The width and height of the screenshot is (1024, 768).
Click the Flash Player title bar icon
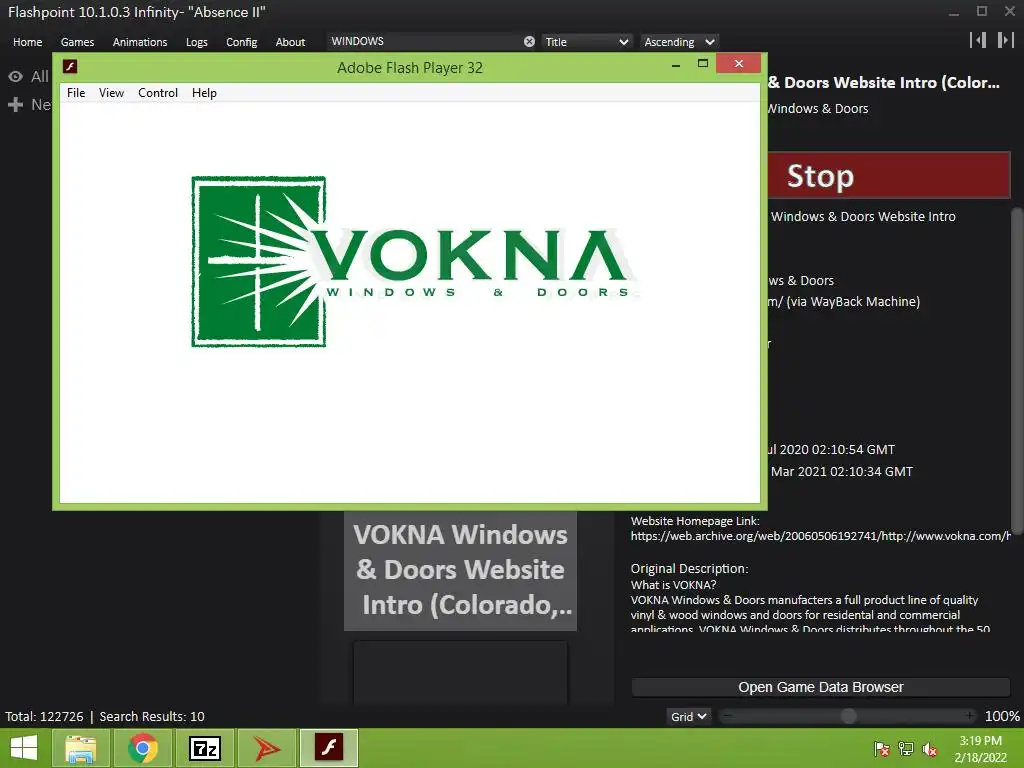click(x=70, y=67)
